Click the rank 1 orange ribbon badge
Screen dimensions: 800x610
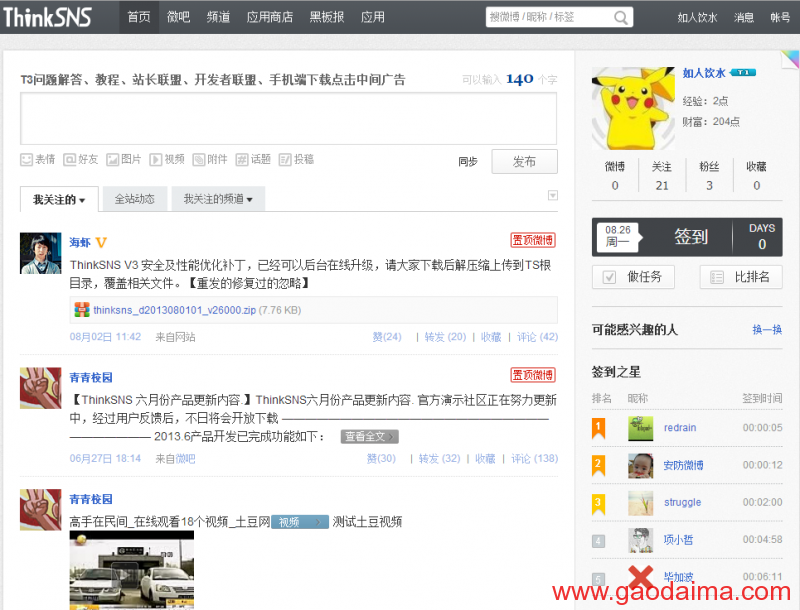tap(598, 428)
